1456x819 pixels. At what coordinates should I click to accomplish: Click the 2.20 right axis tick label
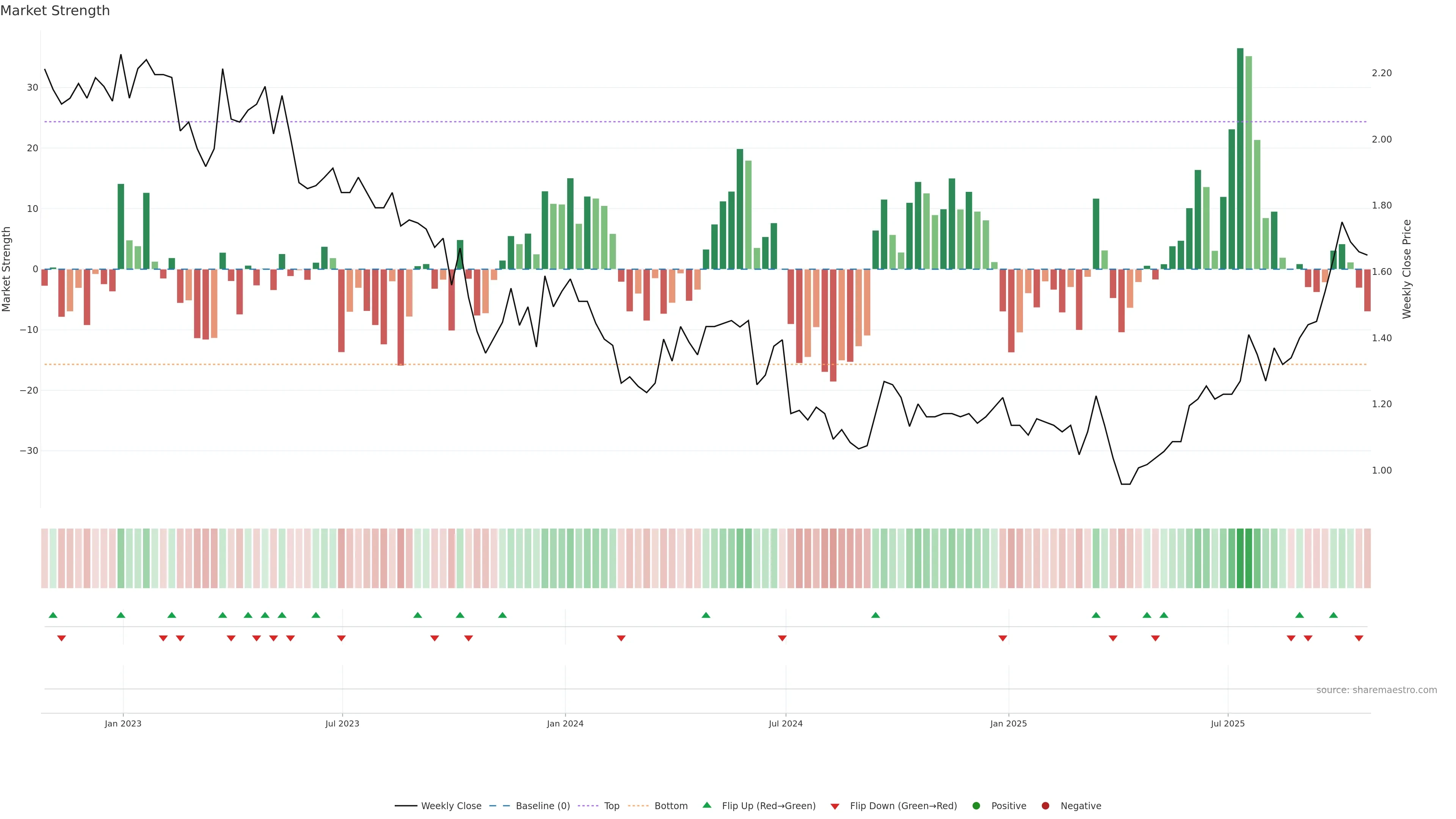click(1381, 73)
